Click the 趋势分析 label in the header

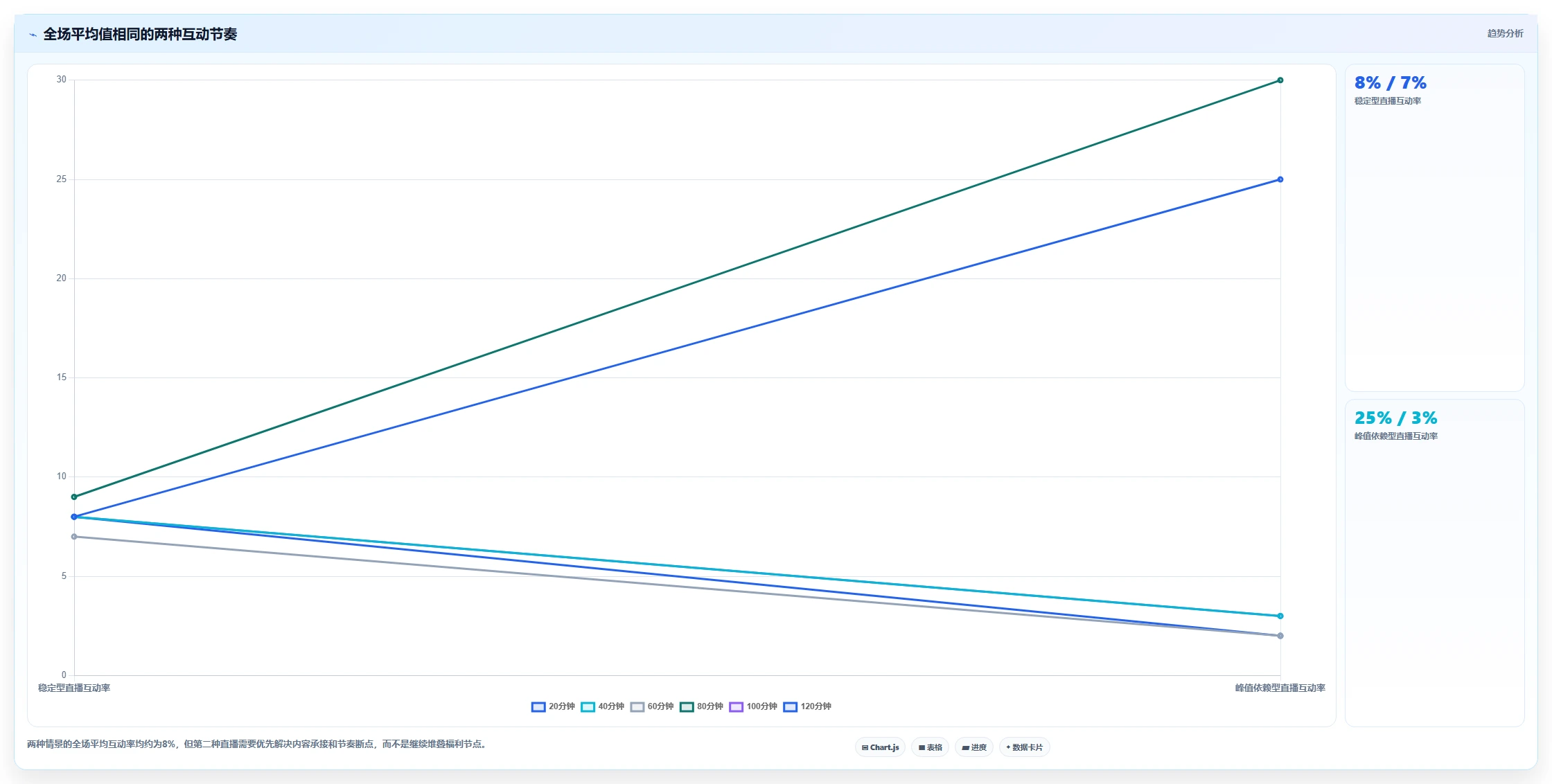pos(1505,33)
